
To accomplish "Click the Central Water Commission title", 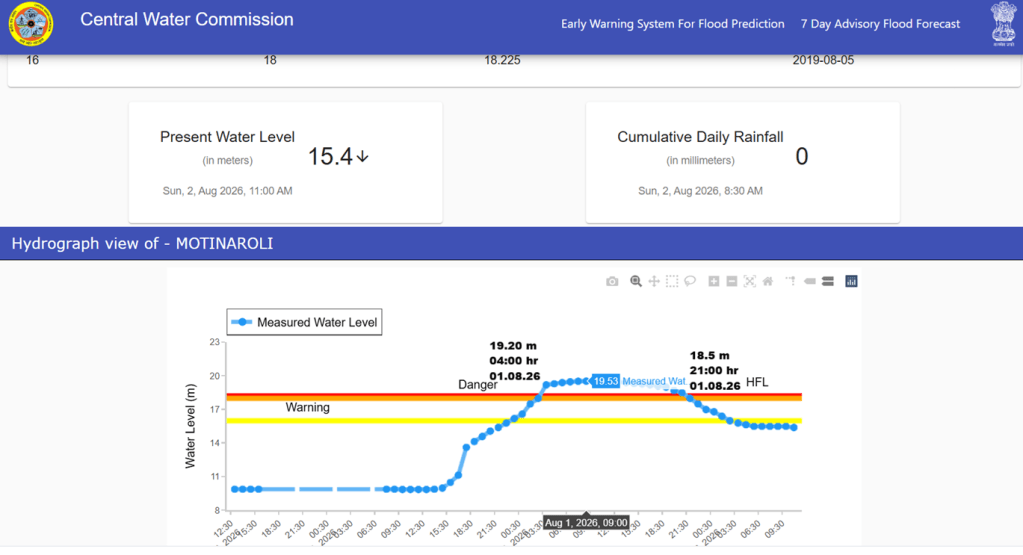I will point(187,20).
